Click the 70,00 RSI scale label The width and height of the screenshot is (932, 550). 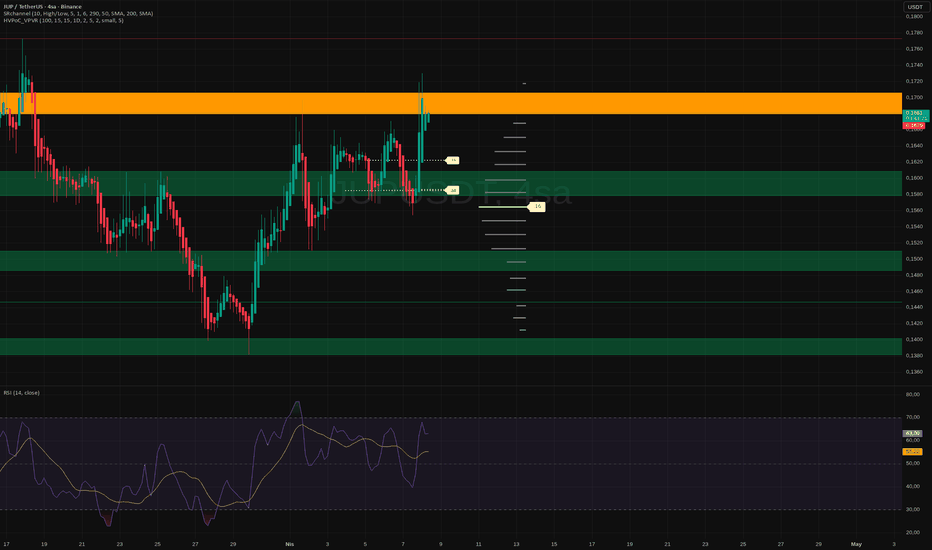[912, 417]
